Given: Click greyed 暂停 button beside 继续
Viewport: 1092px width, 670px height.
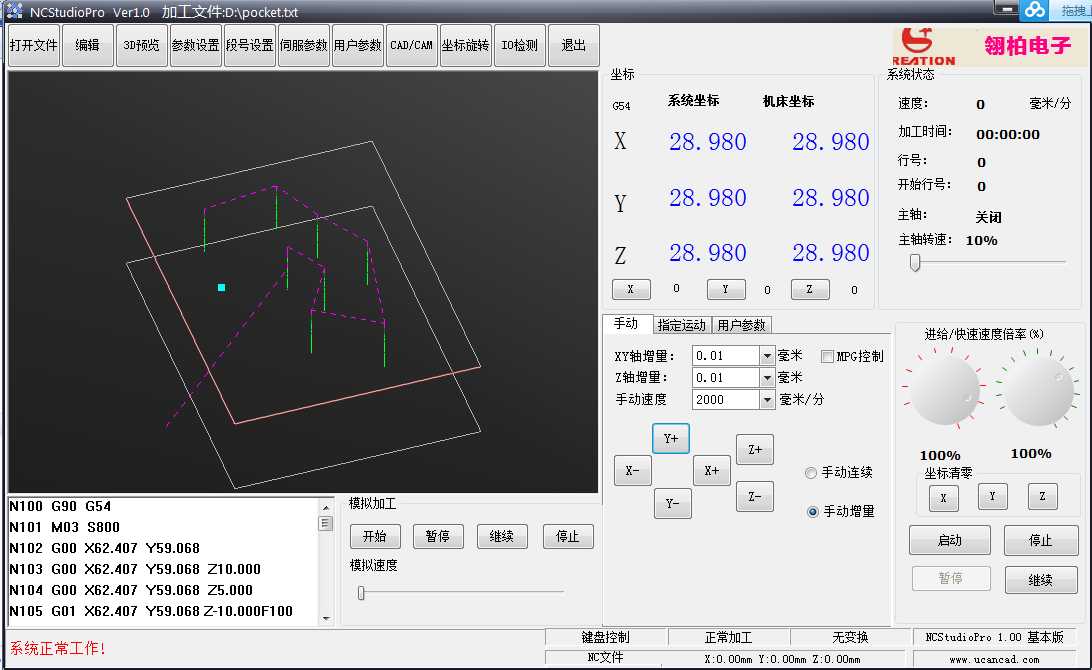Looking at the screenshot, I should [951, 579].
